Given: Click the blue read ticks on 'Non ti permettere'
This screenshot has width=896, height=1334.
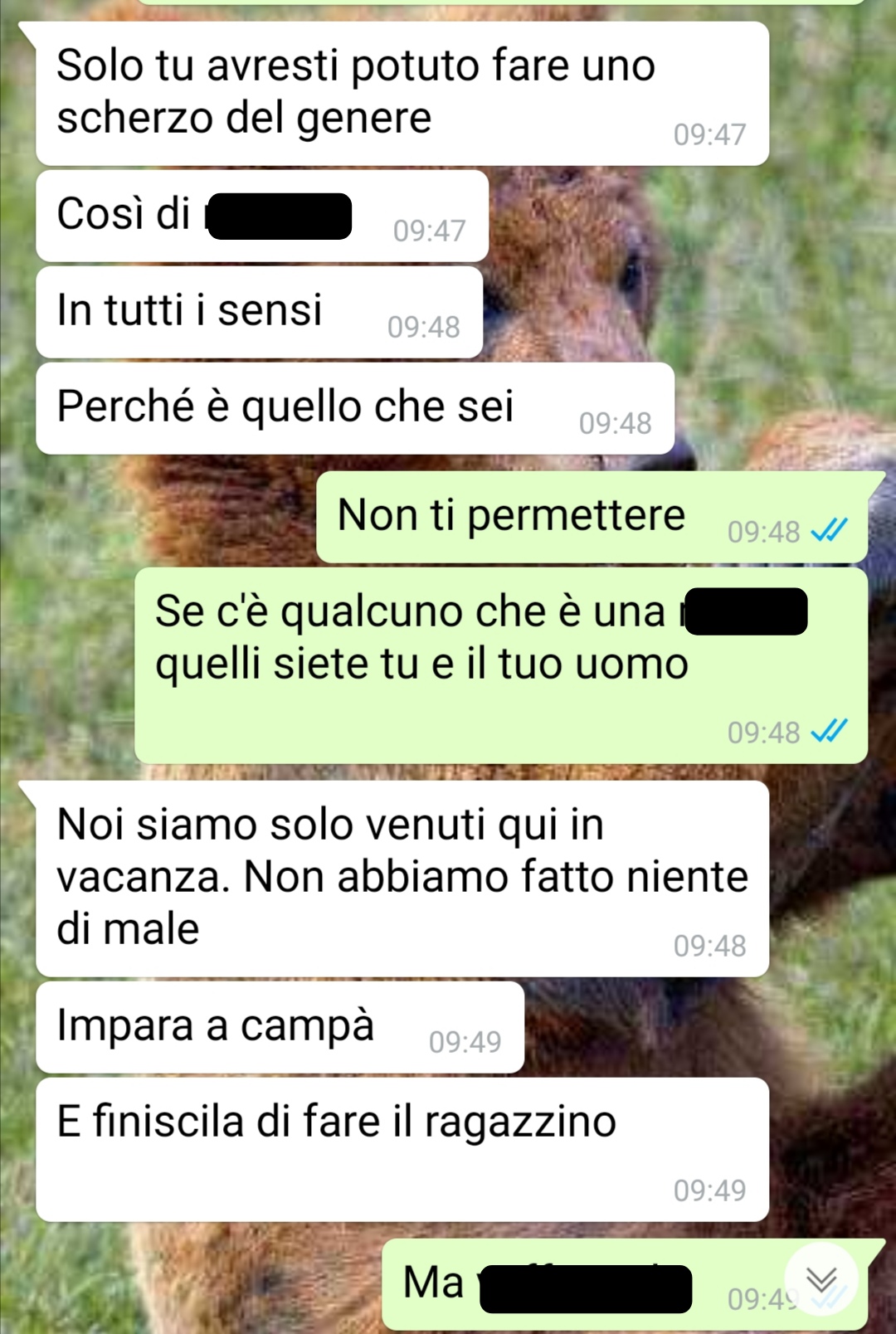Looking at the screenshot, I should (829, 530).
